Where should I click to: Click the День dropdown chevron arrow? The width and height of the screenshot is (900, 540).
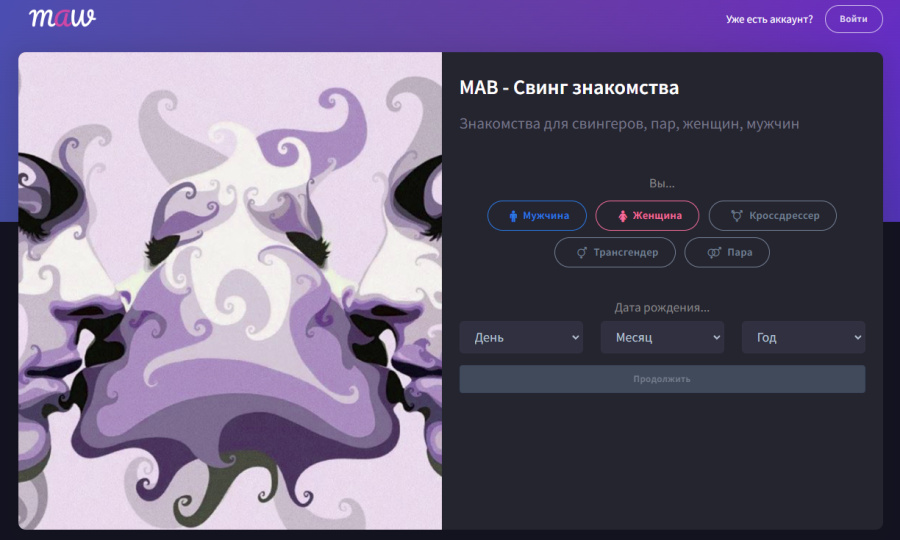(575, 337)
